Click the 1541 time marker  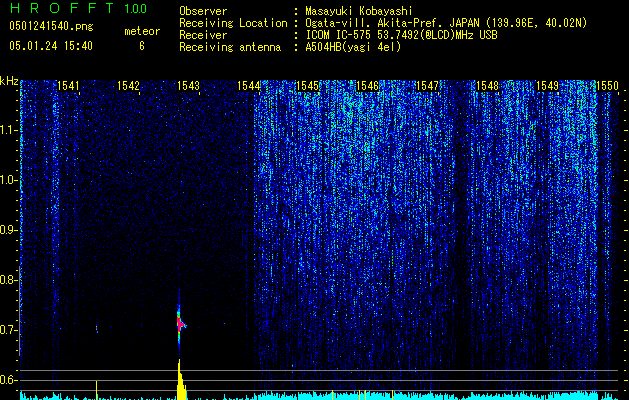click(x=68, y=86)
